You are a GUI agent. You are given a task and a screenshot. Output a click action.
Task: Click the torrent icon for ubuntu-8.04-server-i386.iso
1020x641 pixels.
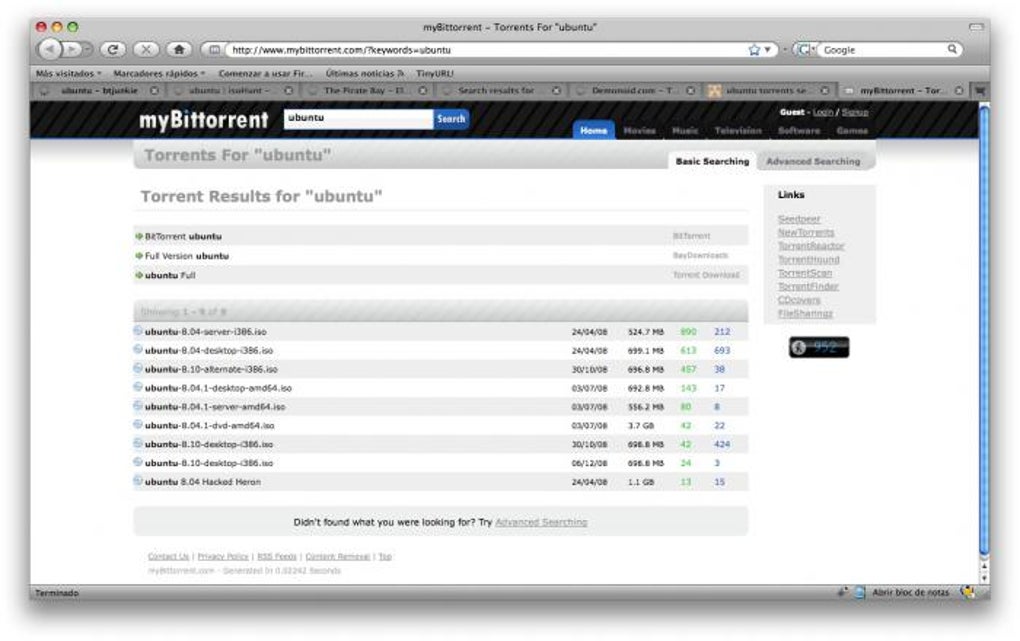[x=138, y=331]
